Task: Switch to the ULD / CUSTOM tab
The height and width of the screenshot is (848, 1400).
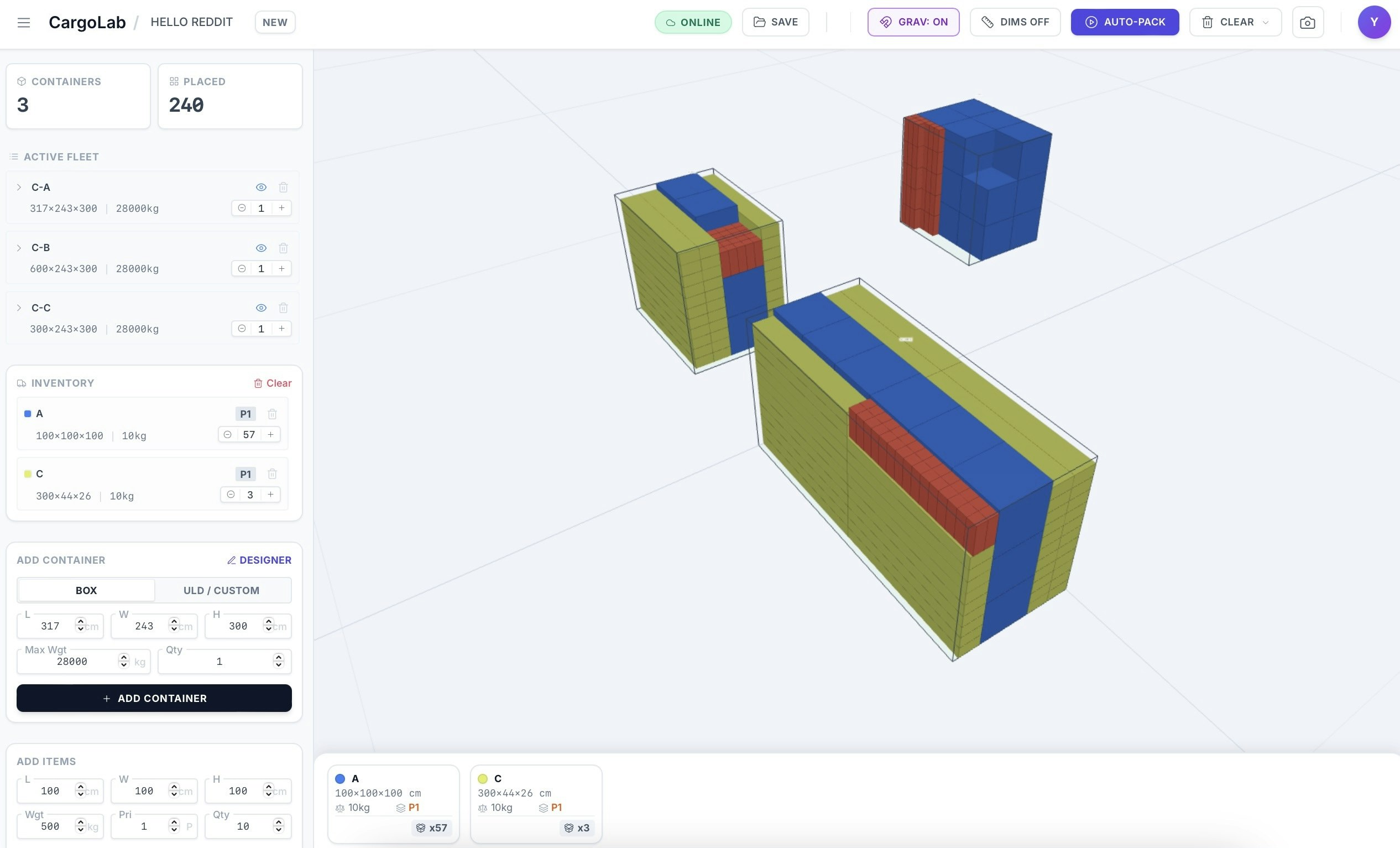Action: [x=222, y=590]
